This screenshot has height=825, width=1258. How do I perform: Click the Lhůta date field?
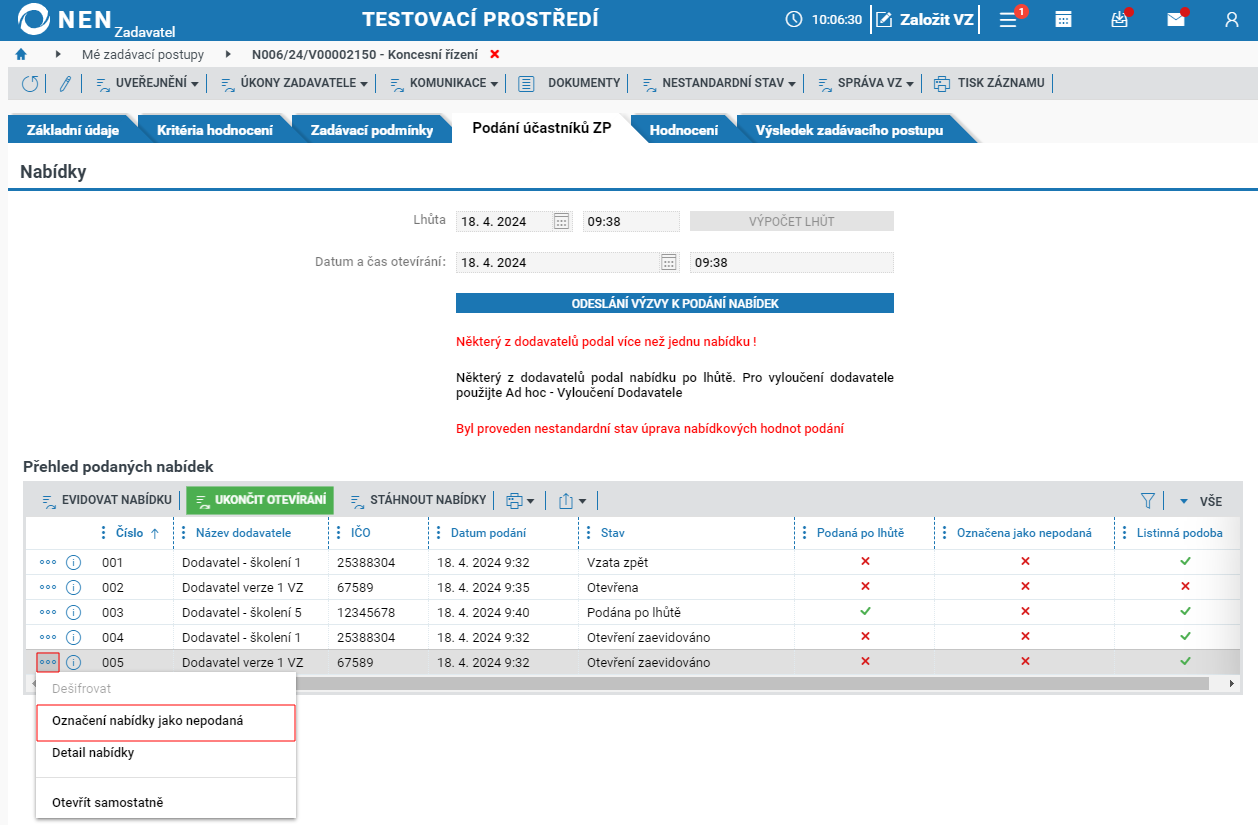(x=505, y=222)
